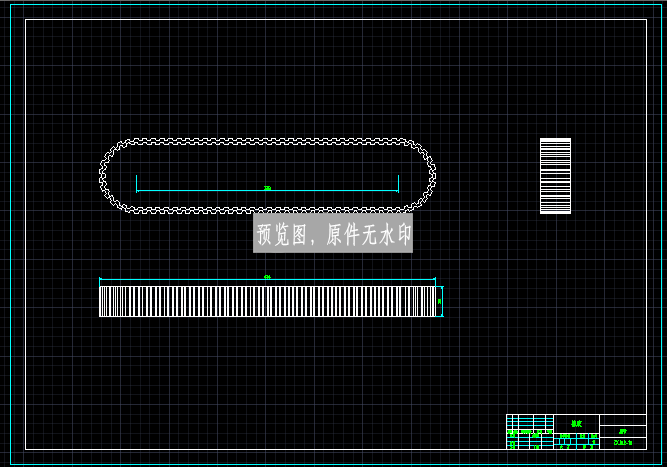Image resolution: width=667 pixels, height=467 pixels.
Task: Click the green part name in title block center
Action: [576, 424]
